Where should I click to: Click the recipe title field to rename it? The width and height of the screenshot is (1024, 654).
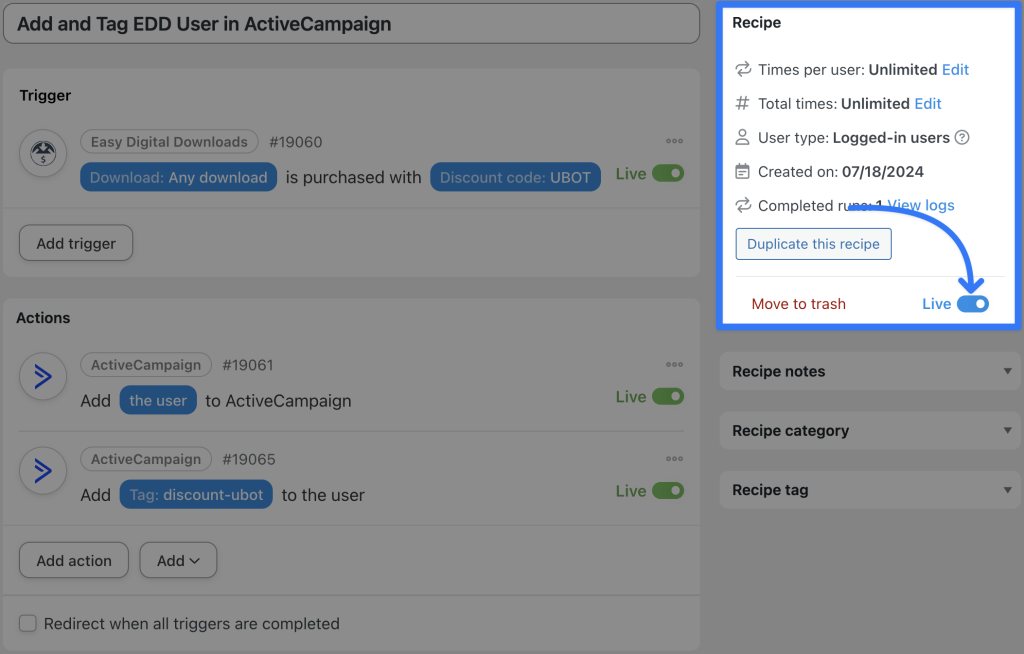click(x=350, y=23)
